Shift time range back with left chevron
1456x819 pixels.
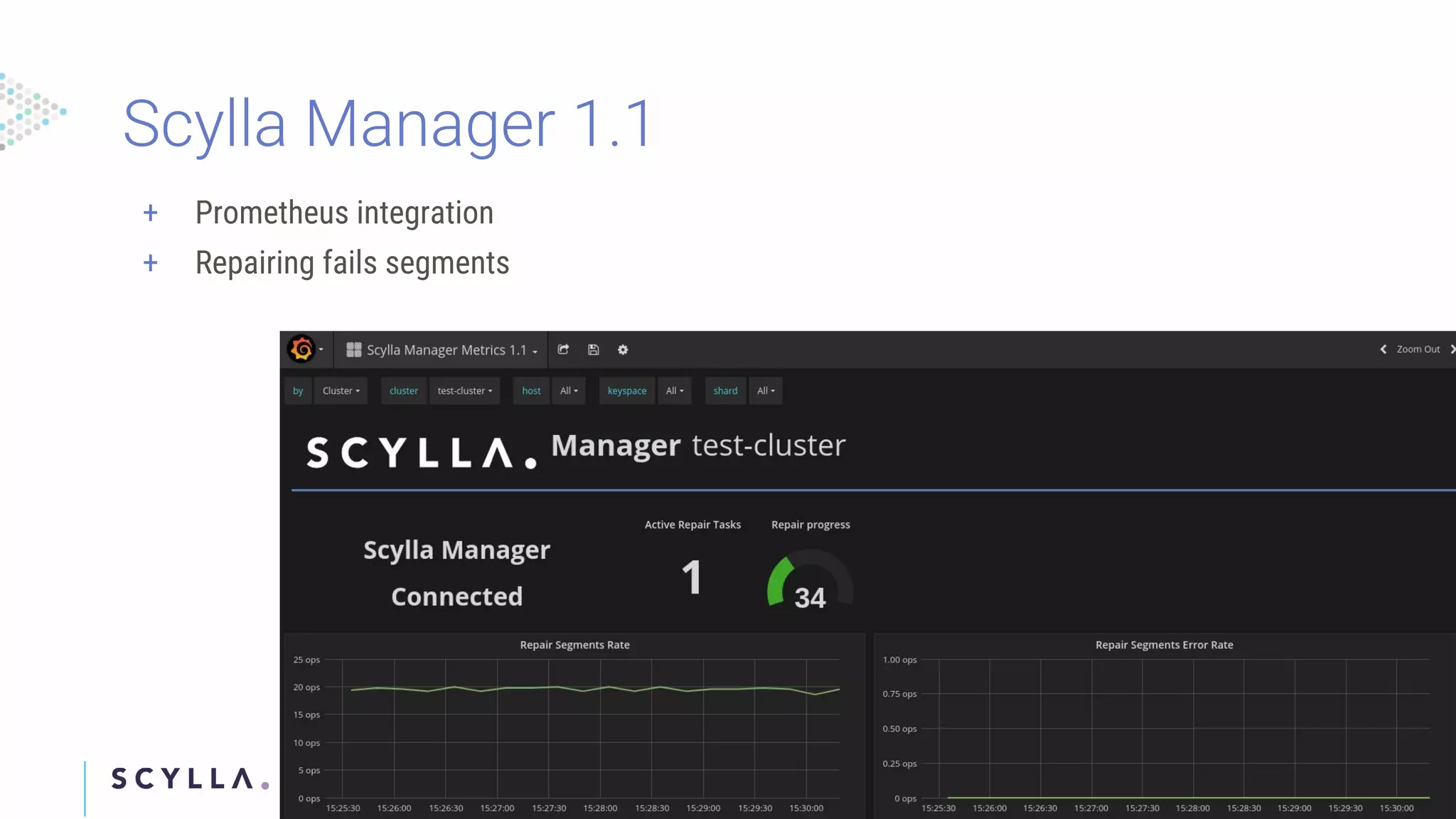pyautogui.click(x=1383, y=349)
